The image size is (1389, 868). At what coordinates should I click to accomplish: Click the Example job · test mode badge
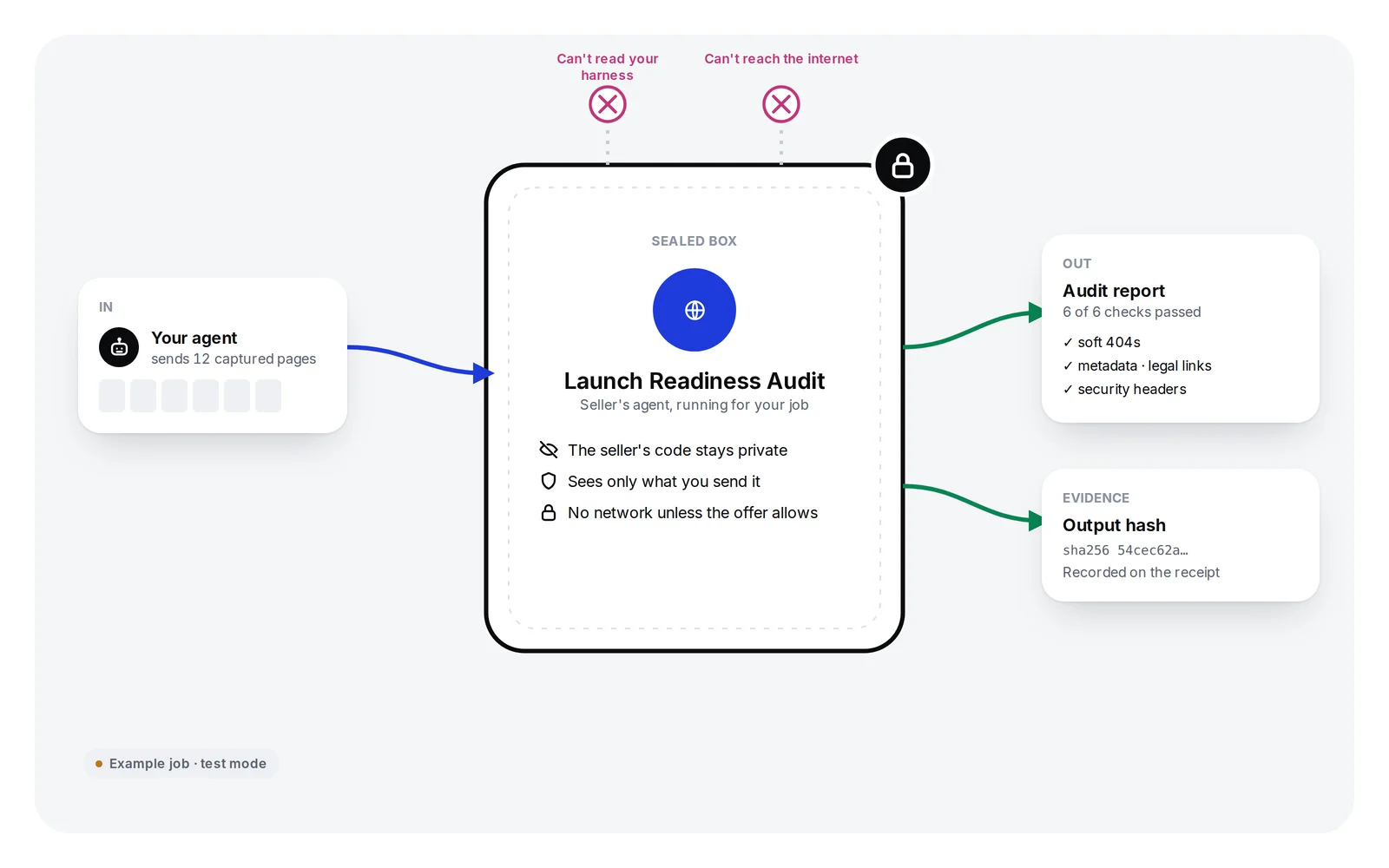(181, 764)
